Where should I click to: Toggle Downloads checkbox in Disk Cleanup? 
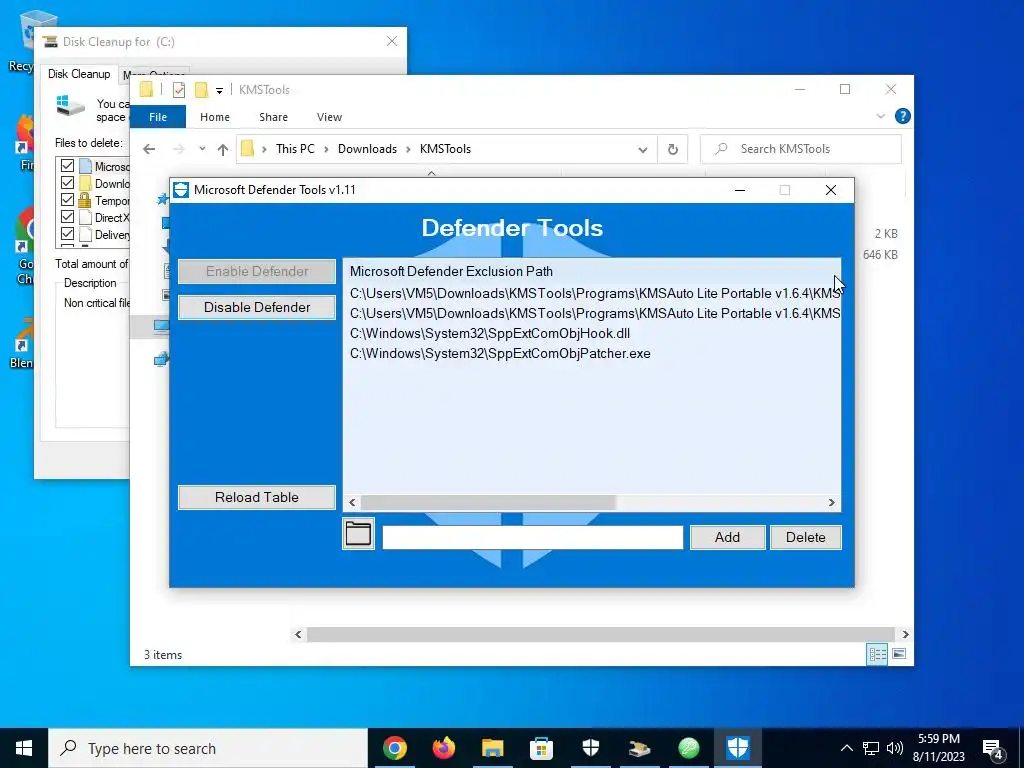pos(67,183)
